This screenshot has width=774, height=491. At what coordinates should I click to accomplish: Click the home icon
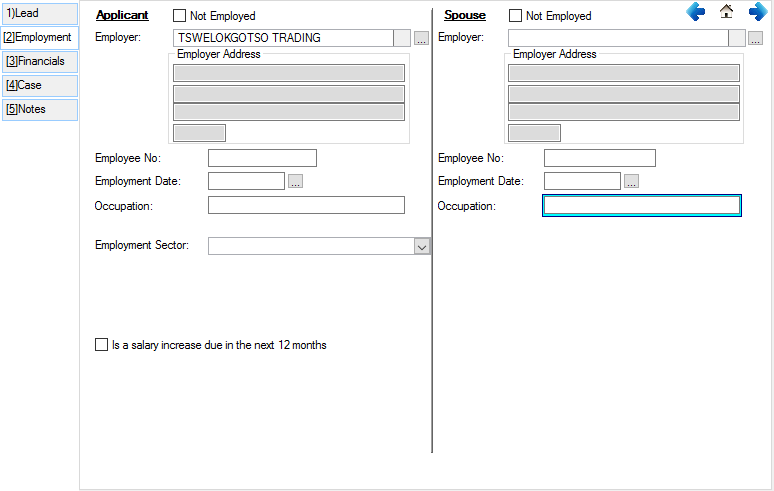click(x=727, y=12)
